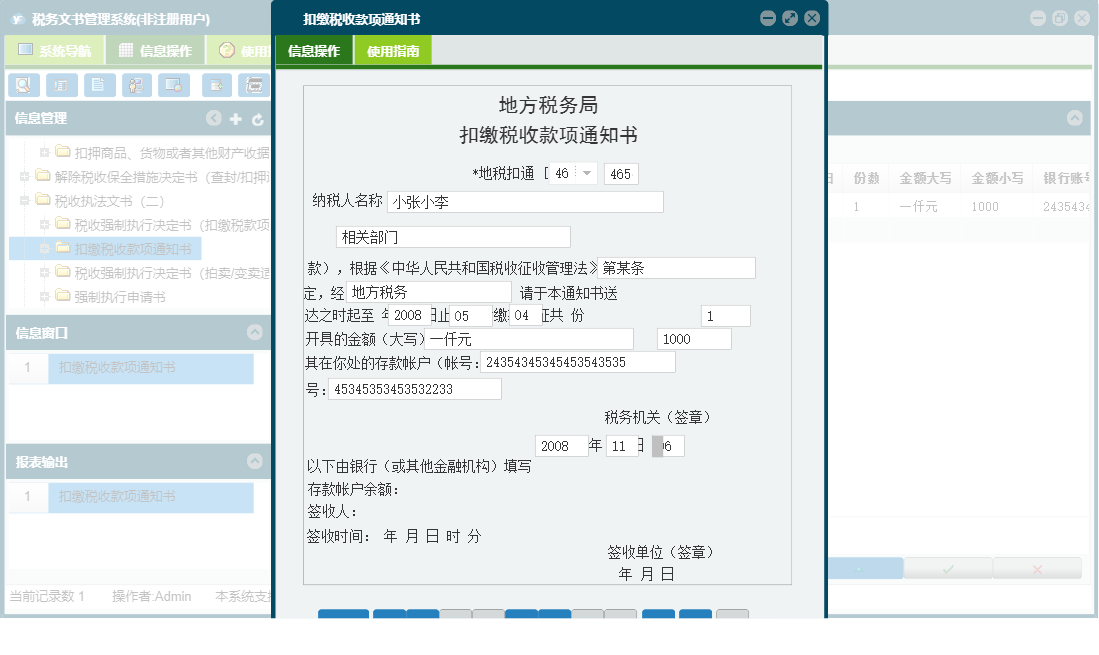Viewport: 1099px width, 655px height.
Task: Click the 金额（大写）一仟元 field
Action: tap(528, 339)
